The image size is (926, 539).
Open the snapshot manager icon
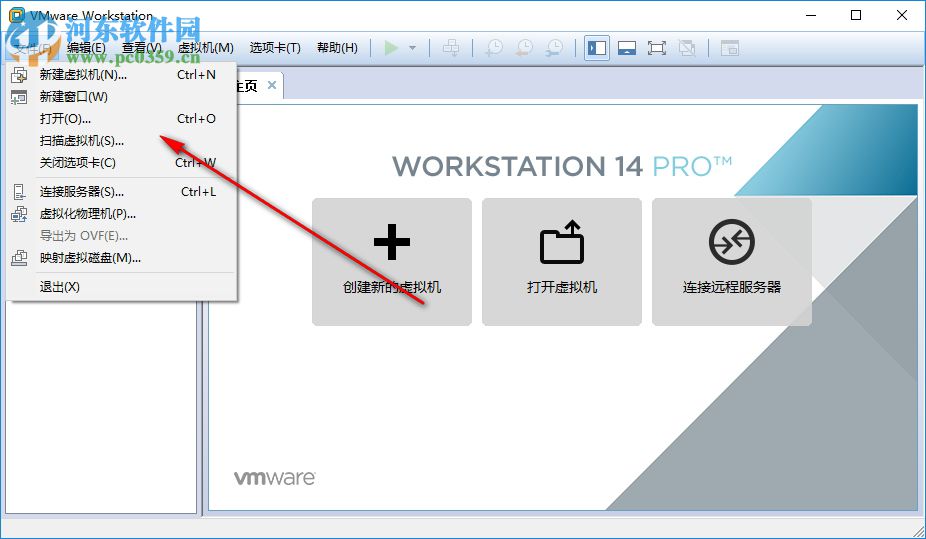tap(554, 48)
